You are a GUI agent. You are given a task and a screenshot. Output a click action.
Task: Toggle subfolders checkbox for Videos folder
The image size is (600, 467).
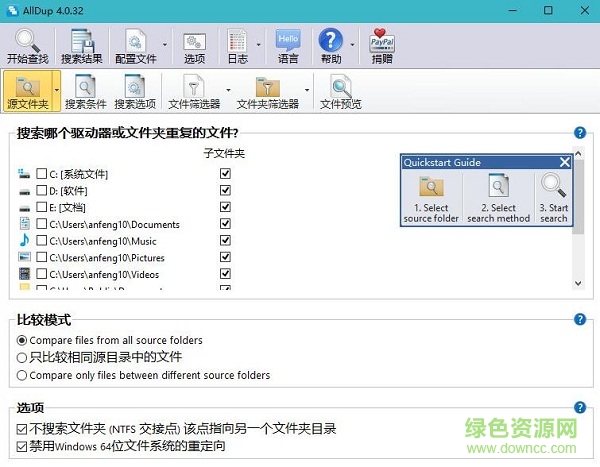pos(225,274)
